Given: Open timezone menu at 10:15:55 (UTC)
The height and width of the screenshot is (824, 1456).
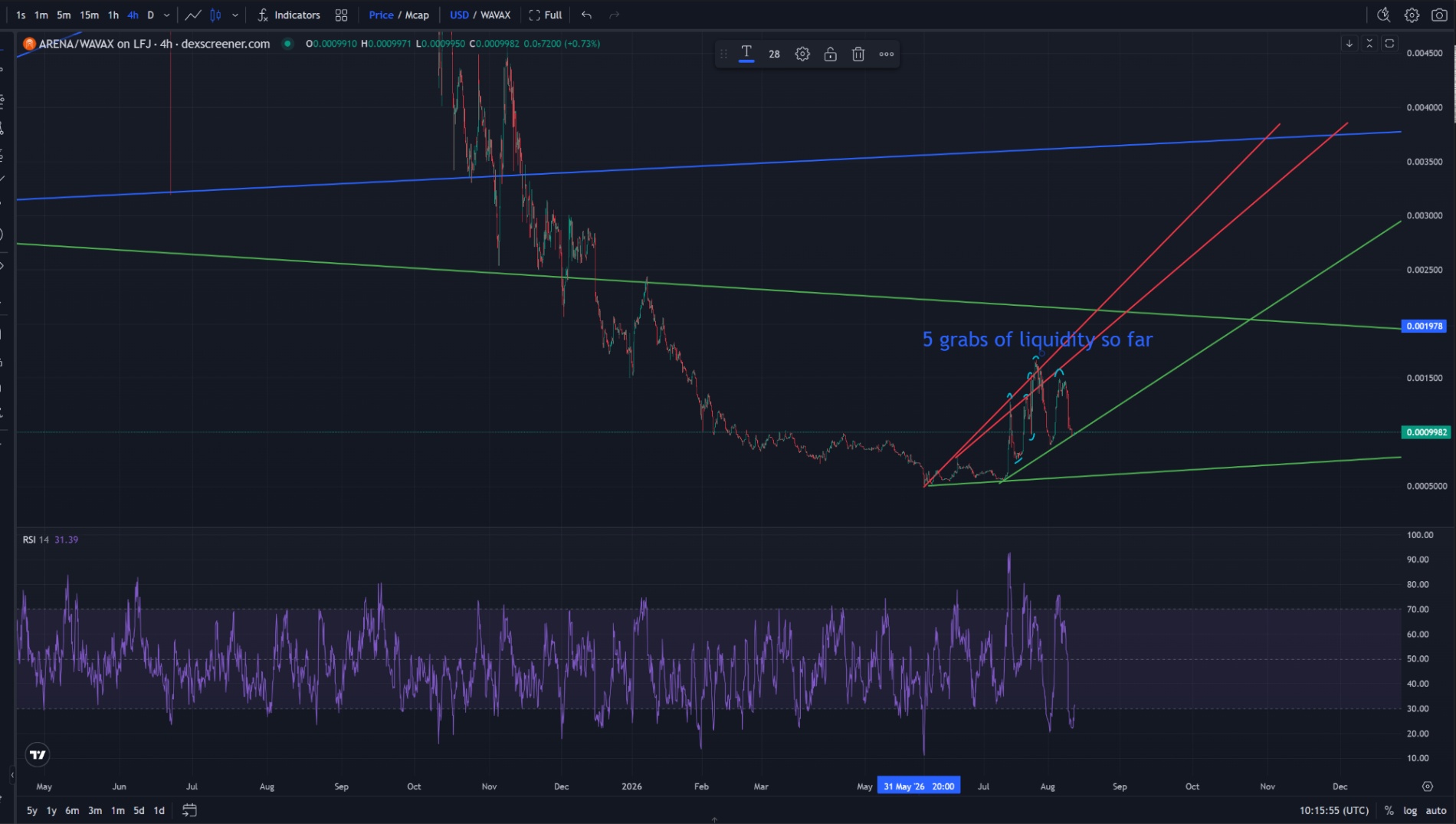Looking at the screenshot, I should pyautogui.click(x=1334, y=810).
